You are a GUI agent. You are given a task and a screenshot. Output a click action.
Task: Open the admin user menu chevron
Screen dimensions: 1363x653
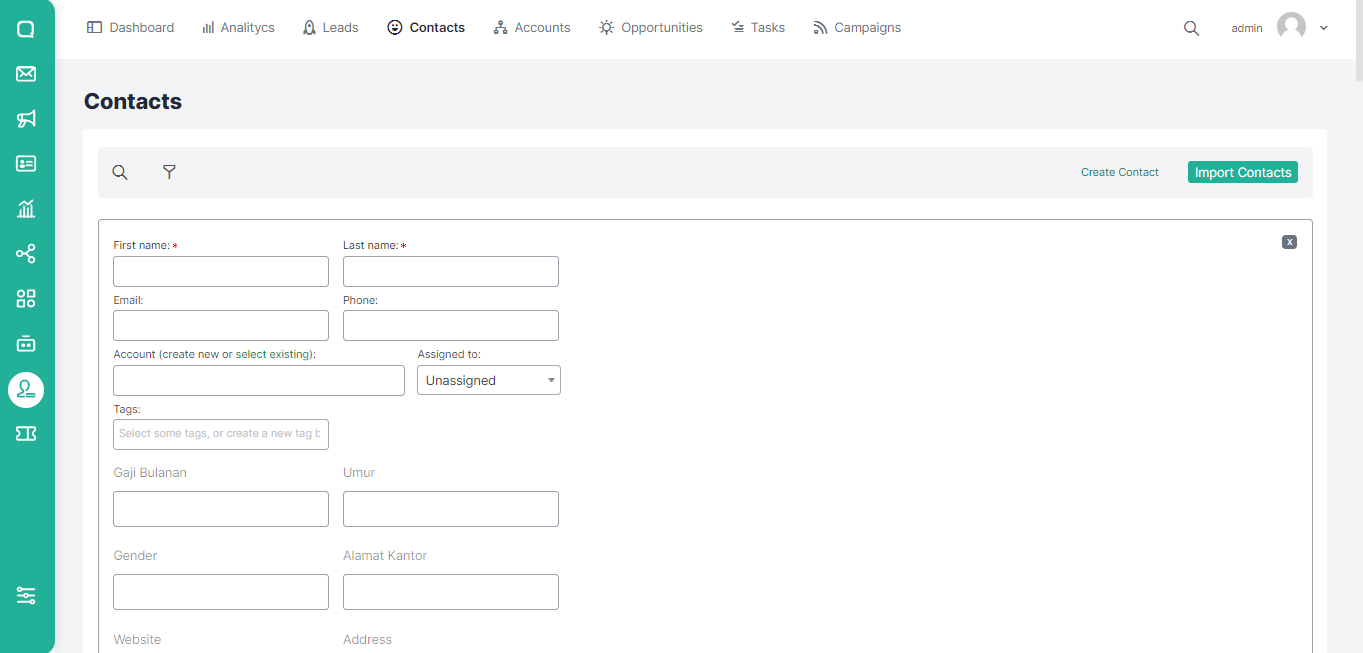point(1324,28)
